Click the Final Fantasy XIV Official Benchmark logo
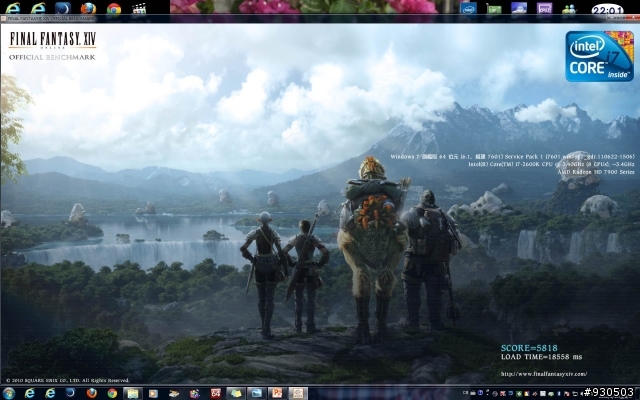The image size is (640, 400). point(52,45)
